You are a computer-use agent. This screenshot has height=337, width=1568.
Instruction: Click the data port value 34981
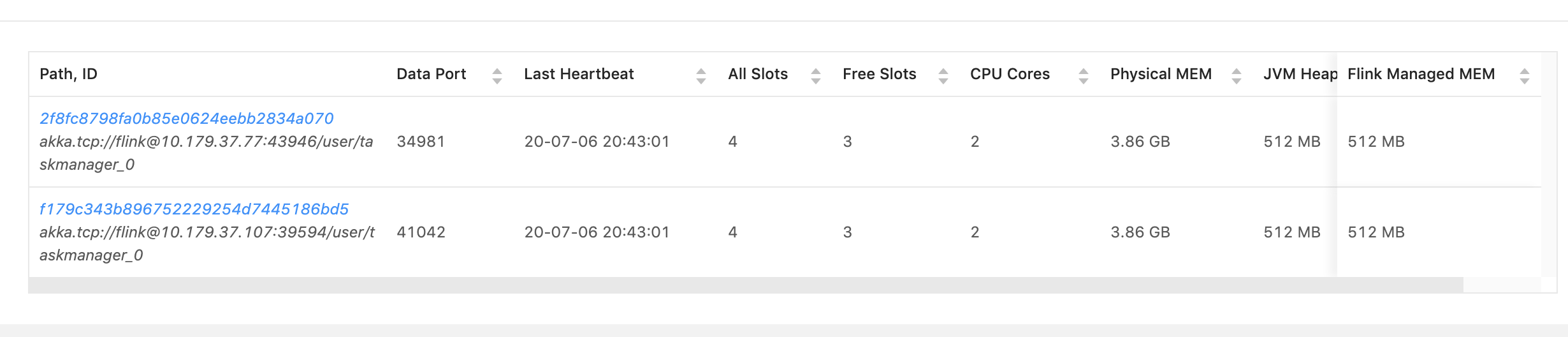coord(421,142)
